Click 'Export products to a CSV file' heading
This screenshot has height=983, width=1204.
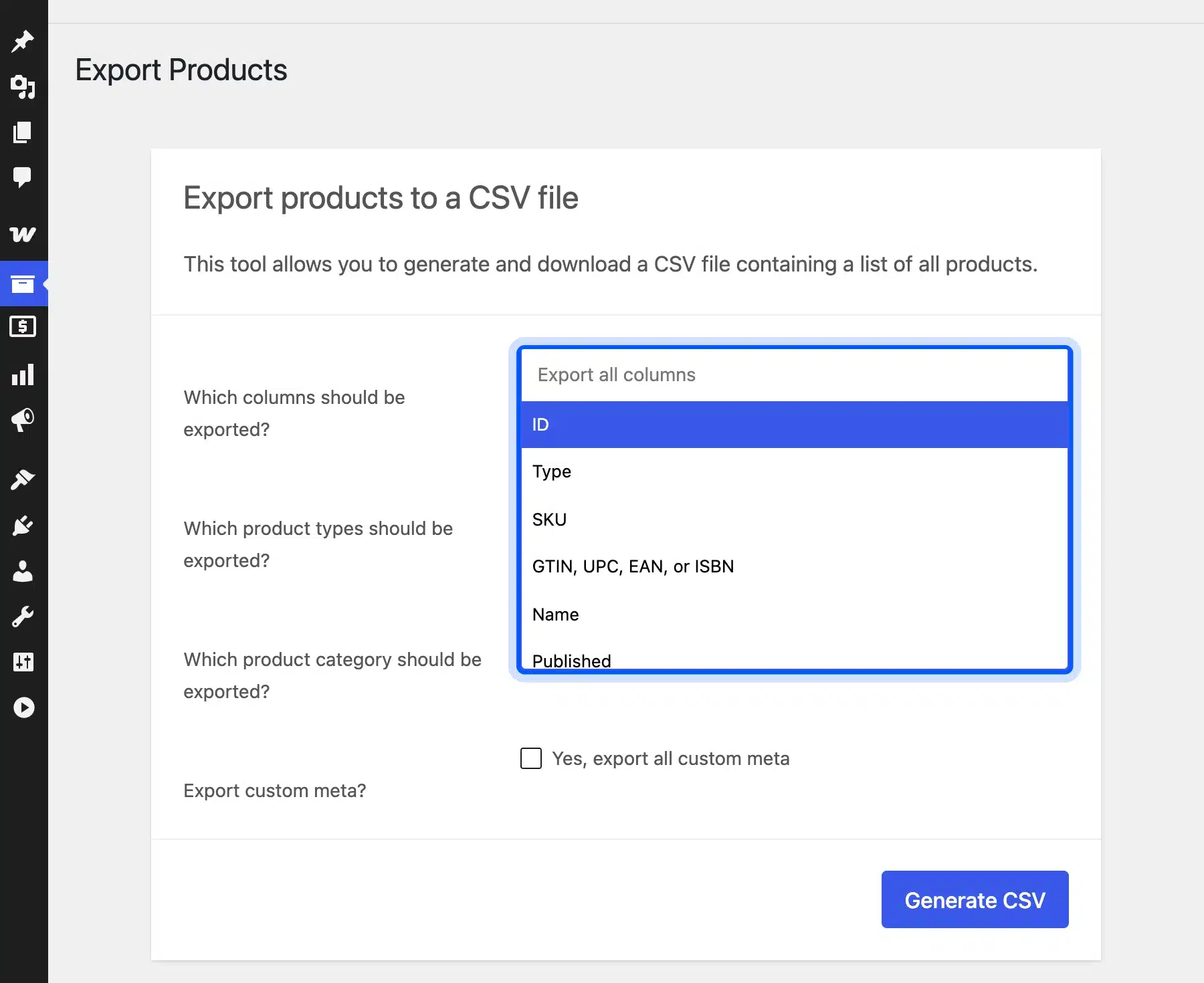point(381,198)
